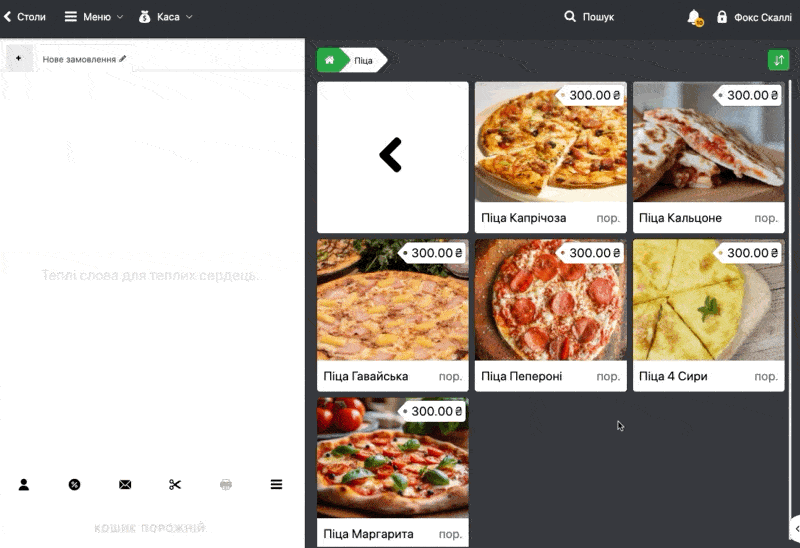Click the printer icon
Screen dimensions: 800x548
(x=226, y=485)
